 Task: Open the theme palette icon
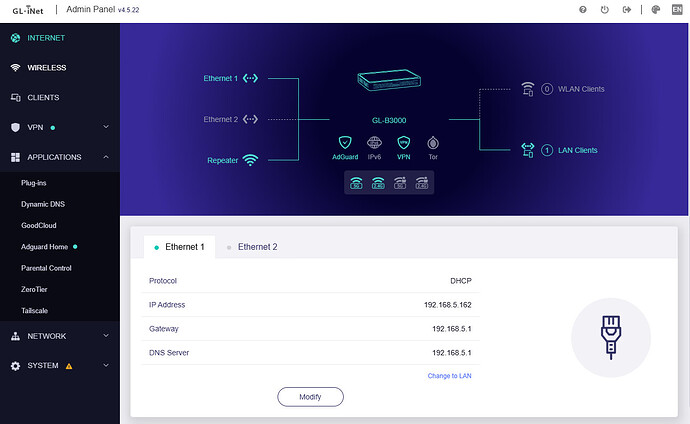pyautogui.click(x=655, y=10)
